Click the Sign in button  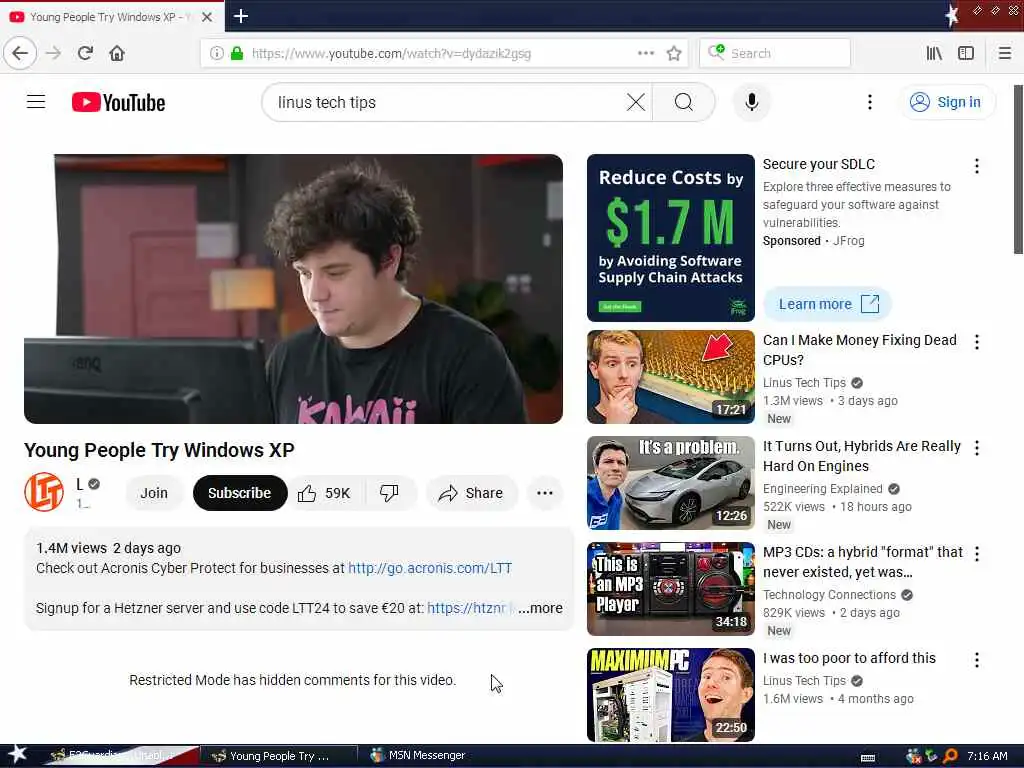click(x=946, y=103)
